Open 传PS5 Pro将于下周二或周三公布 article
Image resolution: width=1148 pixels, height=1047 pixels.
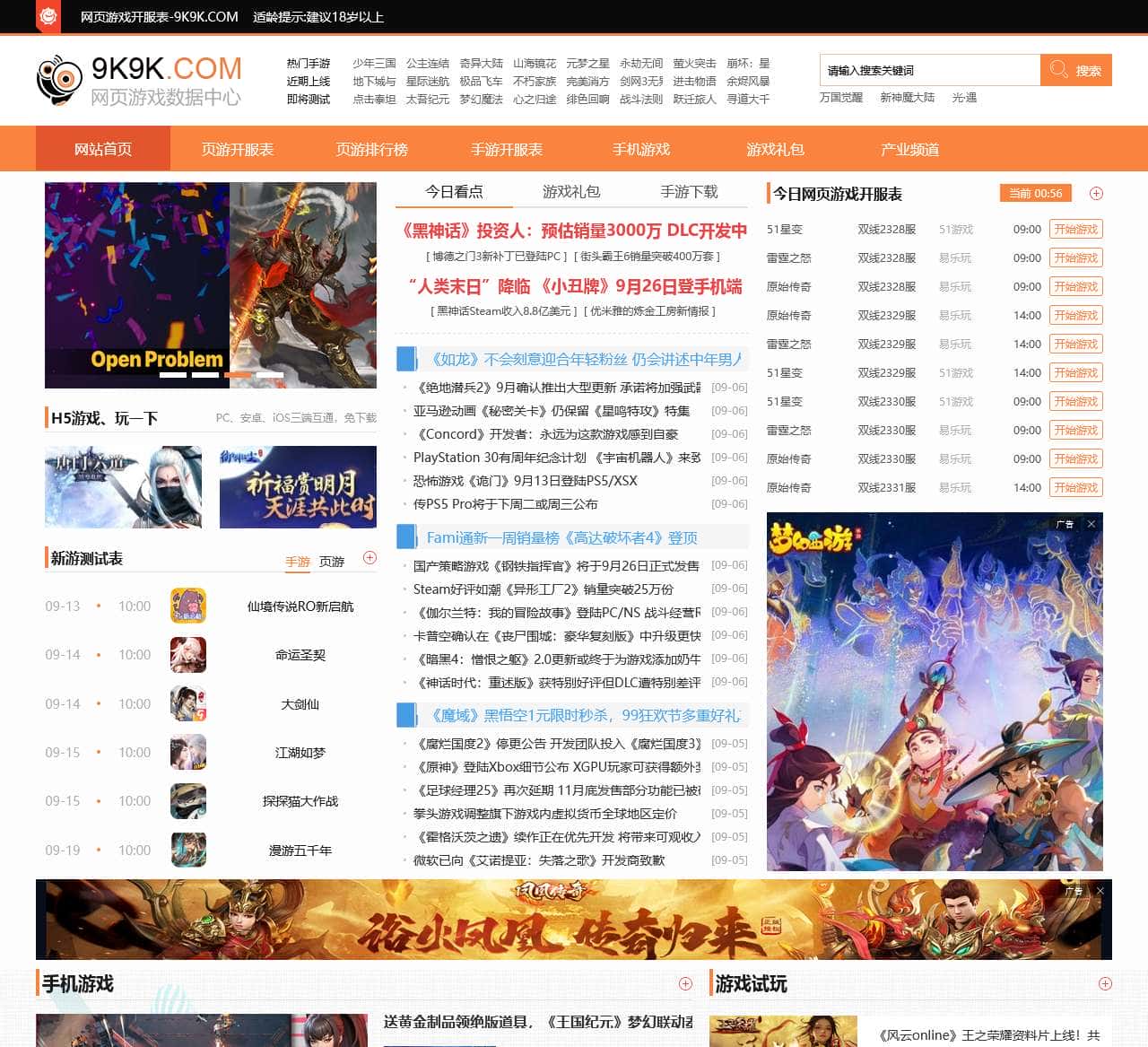(x=505, y=504)
